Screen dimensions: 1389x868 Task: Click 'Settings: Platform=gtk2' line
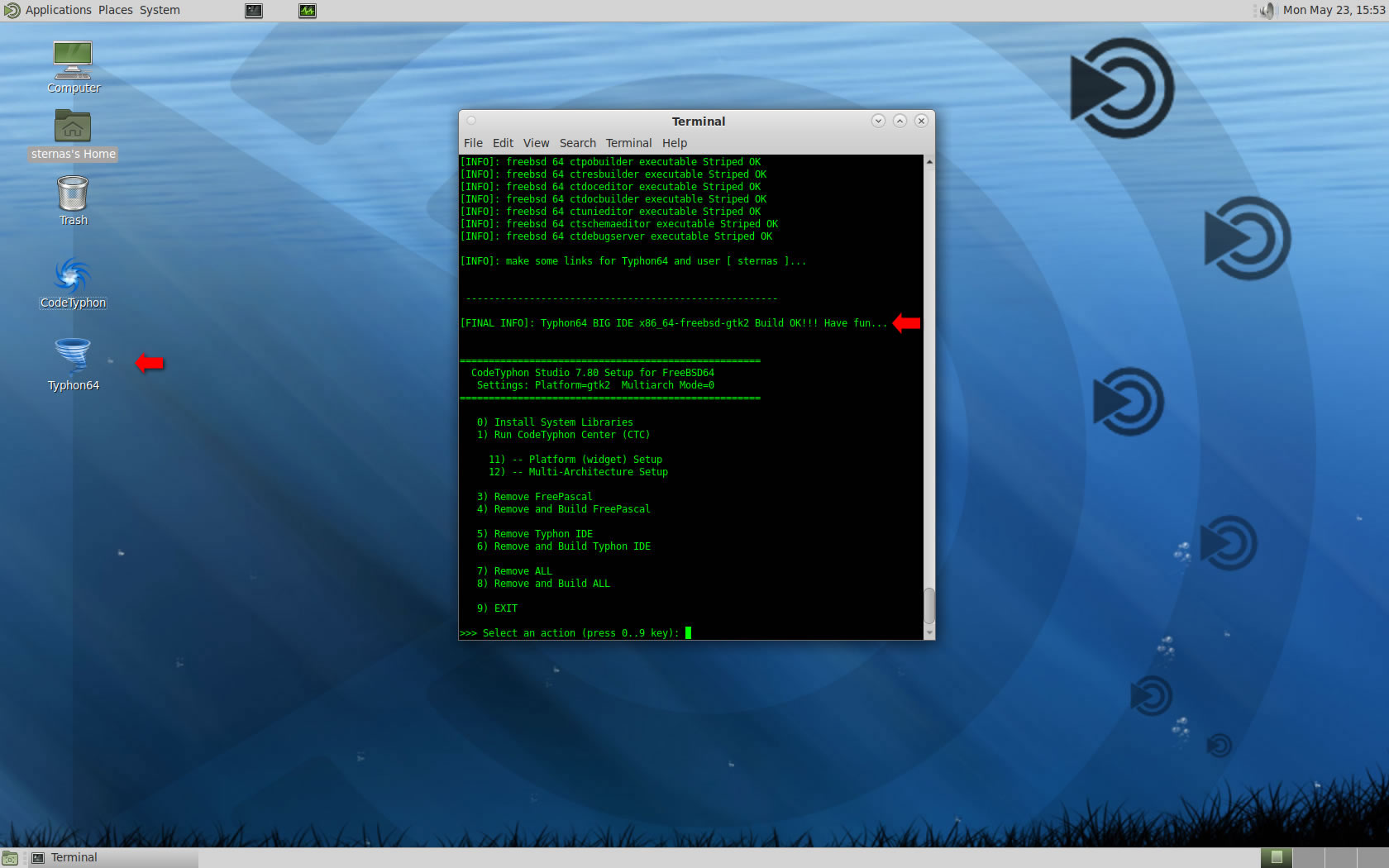pyautogui.click(x=595, y=385)
